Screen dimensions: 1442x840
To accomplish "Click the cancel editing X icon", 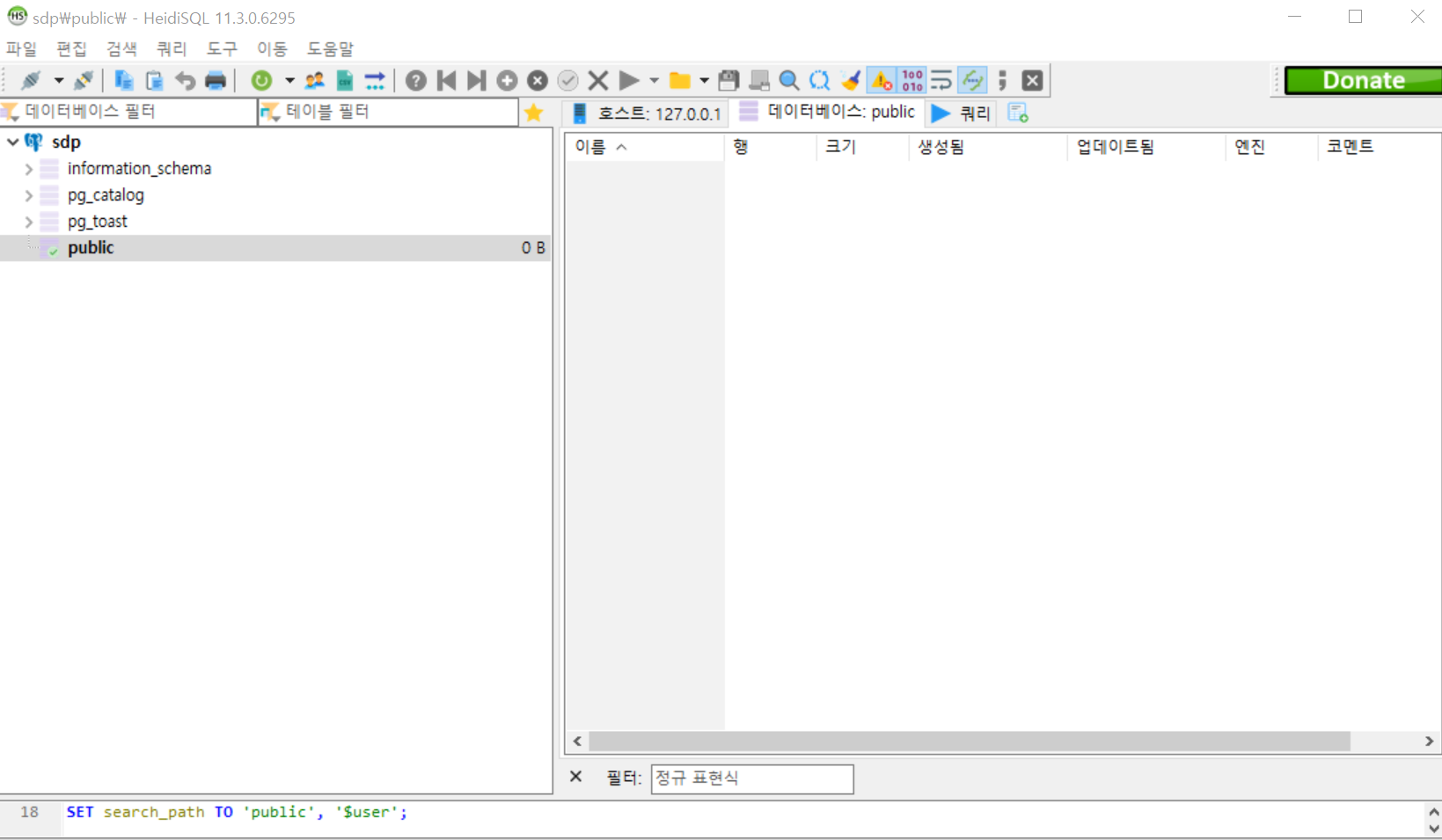I will coord(598,81).
